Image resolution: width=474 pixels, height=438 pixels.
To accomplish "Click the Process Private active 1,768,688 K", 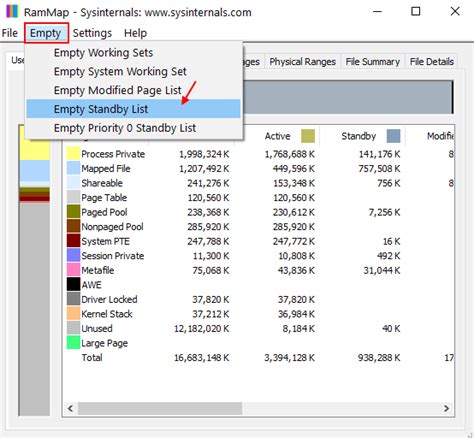I will click(x=289, y=154).
